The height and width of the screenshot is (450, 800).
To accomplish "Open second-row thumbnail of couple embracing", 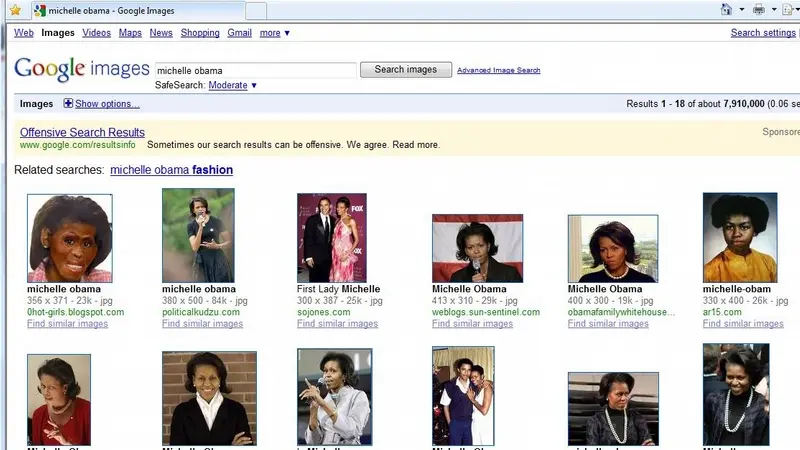I will (x=463, y=396).
